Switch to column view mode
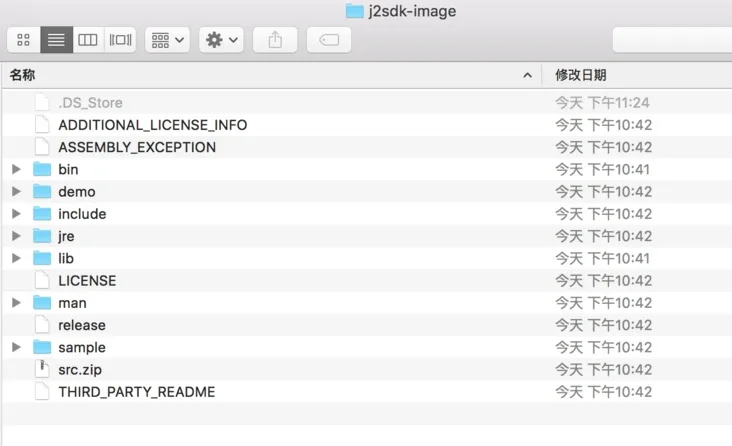Image resolution: width=732 pixels, height=446 pixels. tap(88, 40)
